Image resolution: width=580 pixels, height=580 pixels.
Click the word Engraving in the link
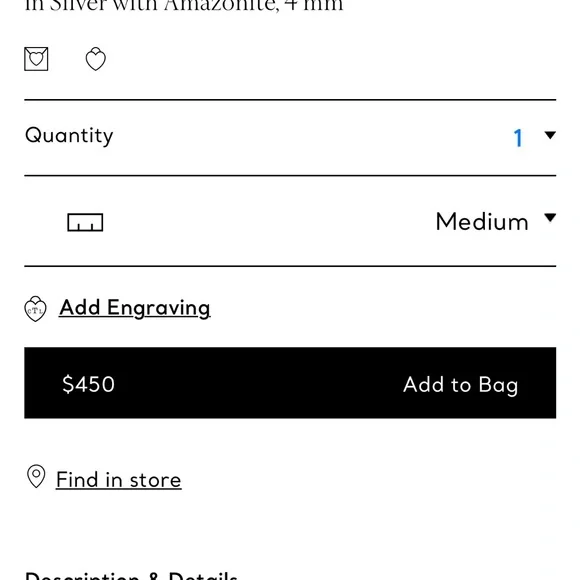pos(159,308)
